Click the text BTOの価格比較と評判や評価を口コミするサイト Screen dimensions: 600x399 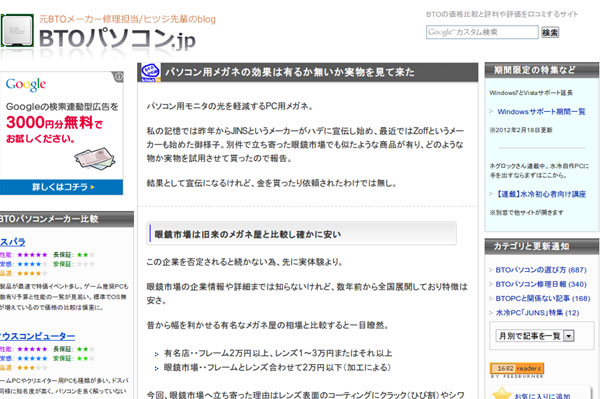click(502, 14)
